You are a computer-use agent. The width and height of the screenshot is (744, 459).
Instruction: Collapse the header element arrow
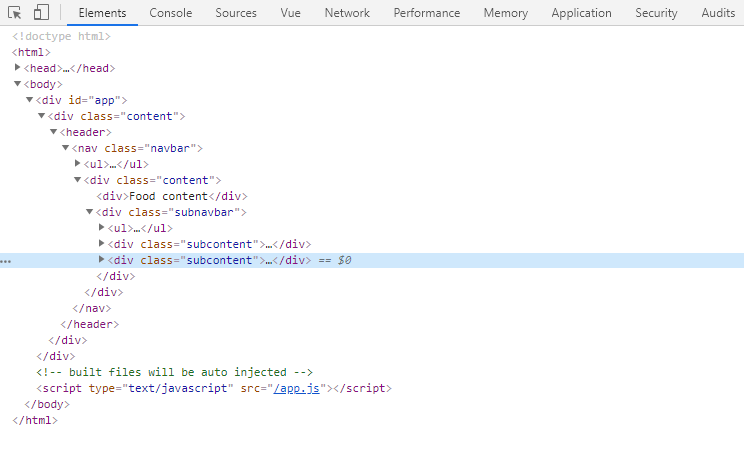54,131
